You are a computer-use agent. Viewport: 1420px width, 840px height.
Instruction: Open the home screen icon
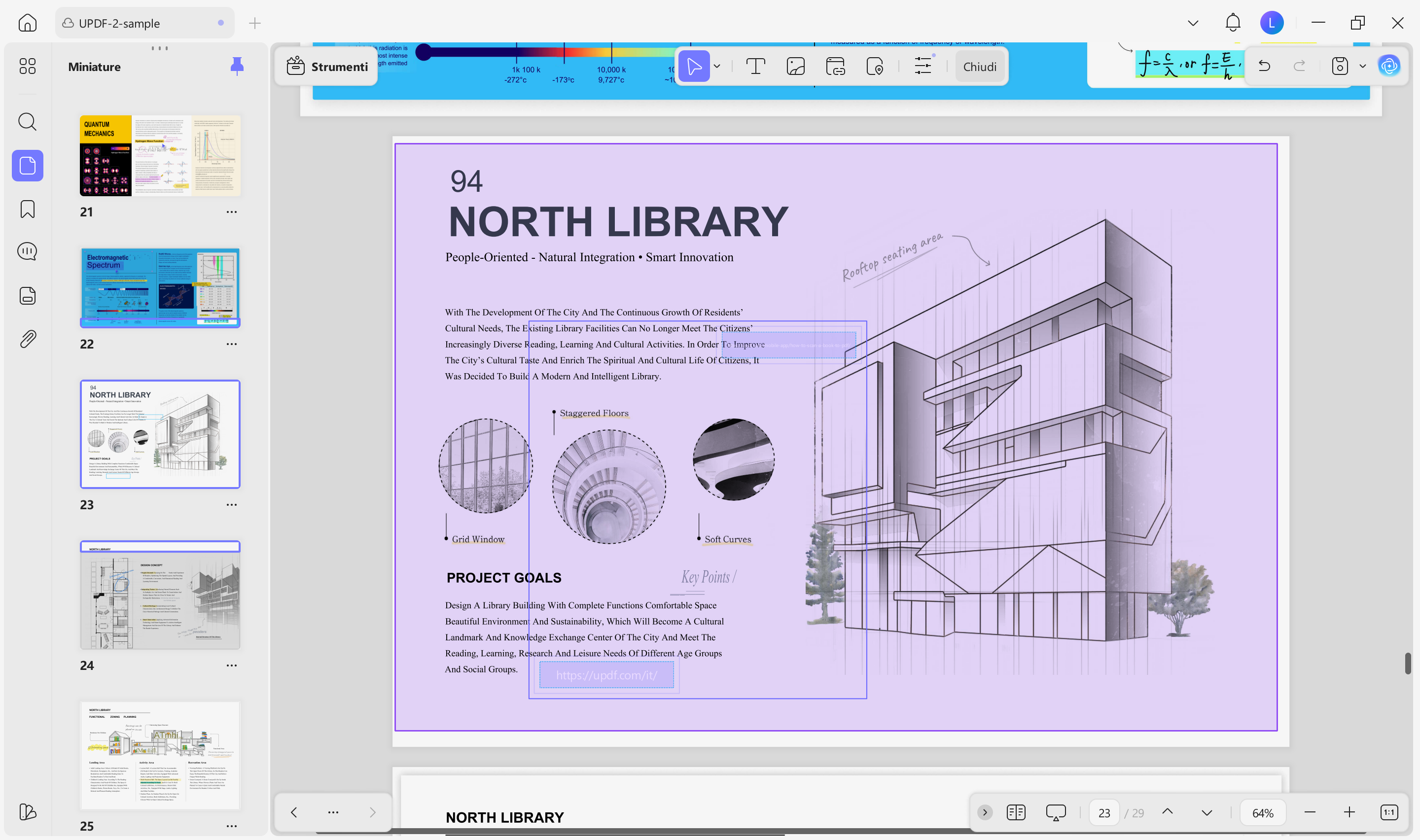(27, 23)
